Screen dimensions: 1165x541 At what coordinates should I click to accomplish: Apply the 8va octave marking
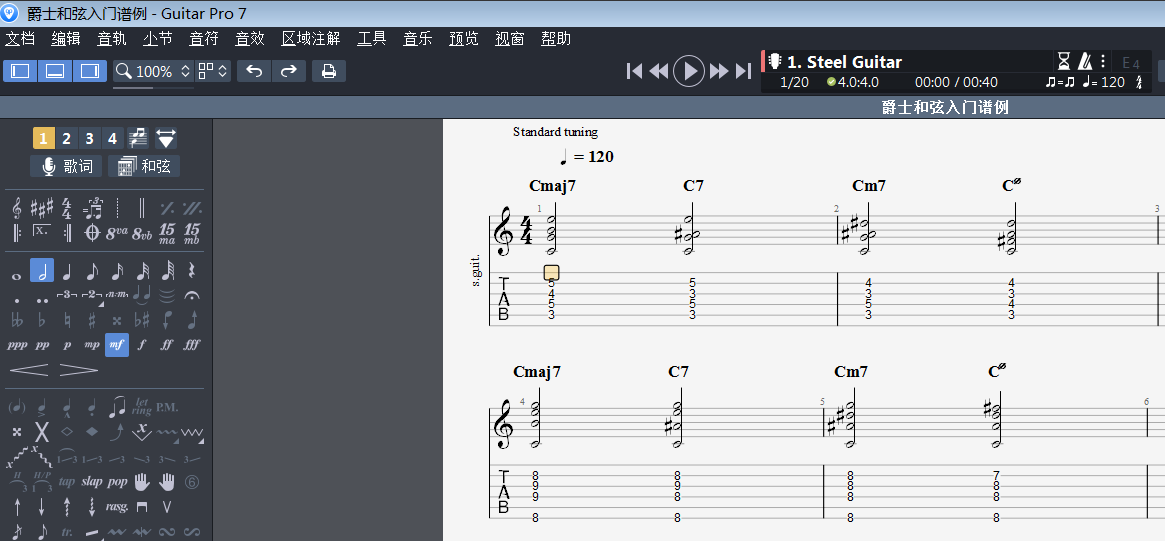click(117, 233)
